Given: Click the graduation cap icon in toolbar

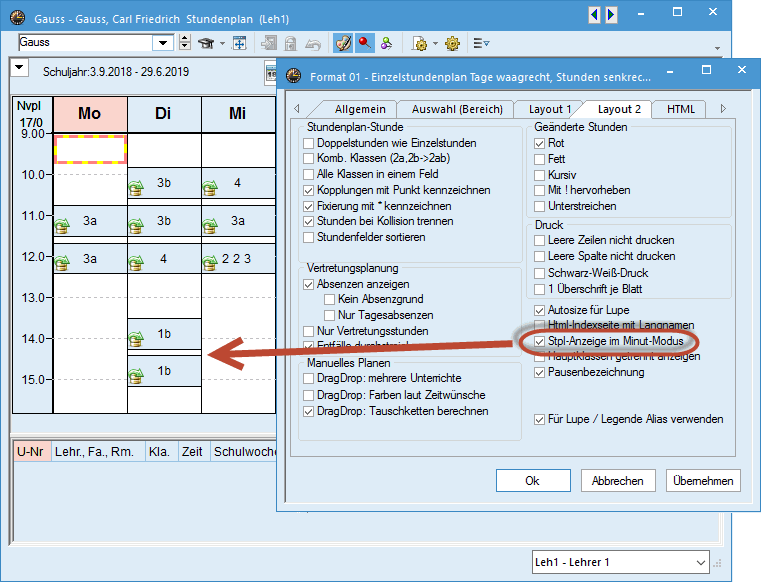Looking at the screenshot, I should [x=207, y=43].
